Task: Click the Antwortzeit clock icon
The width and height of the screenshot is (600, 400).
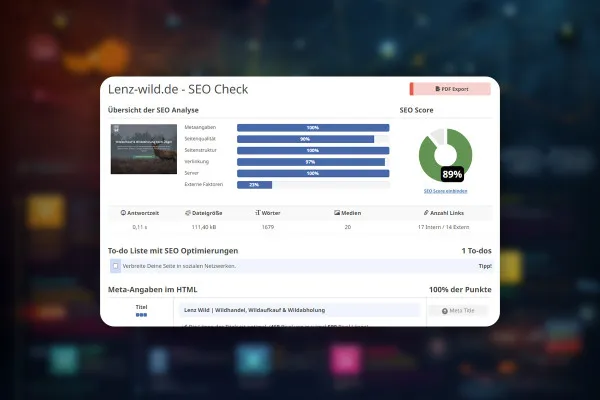Action: coord(123,213)
